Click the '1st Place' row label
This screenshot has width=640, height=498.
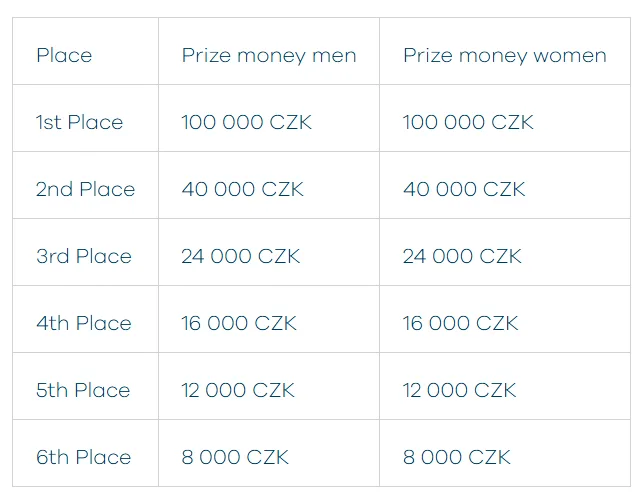pos(79,122)
